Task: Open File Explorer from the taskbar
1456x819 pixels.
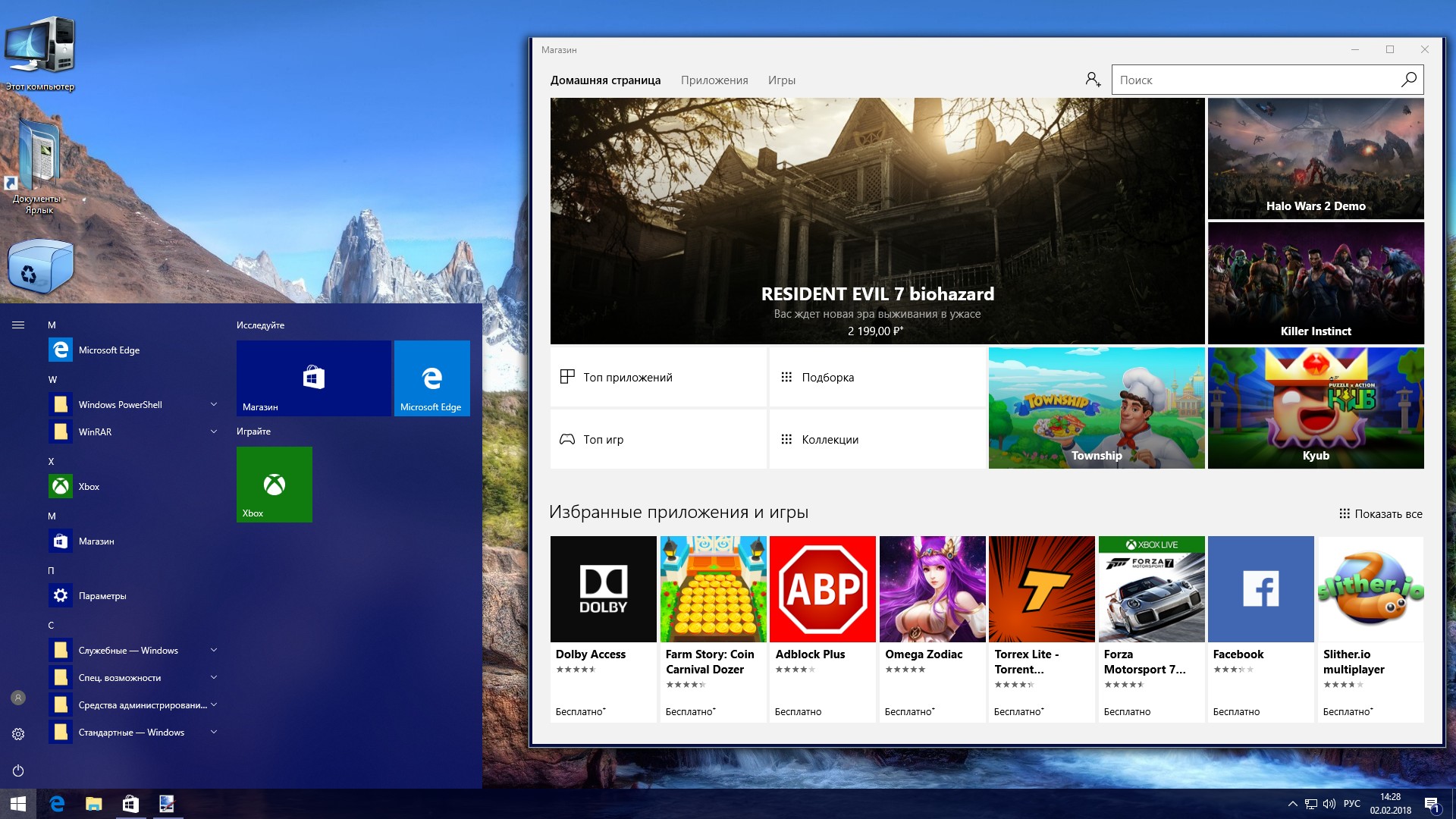Action: click(x=93, y=804)
